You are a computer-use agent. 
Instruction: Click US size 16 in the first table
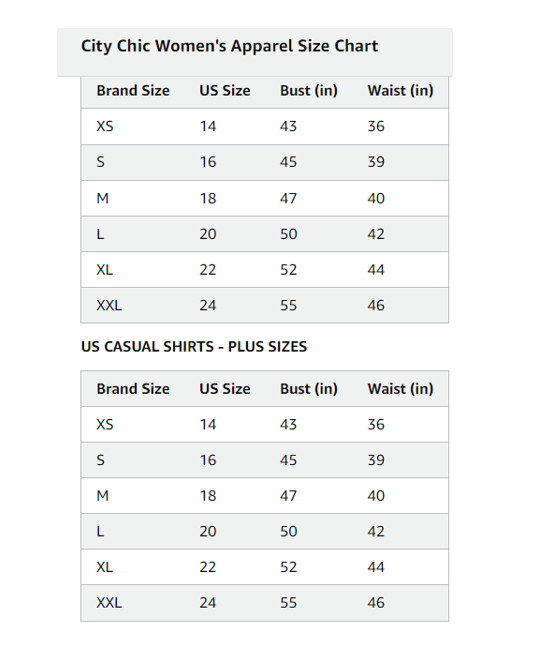(208, 162)
